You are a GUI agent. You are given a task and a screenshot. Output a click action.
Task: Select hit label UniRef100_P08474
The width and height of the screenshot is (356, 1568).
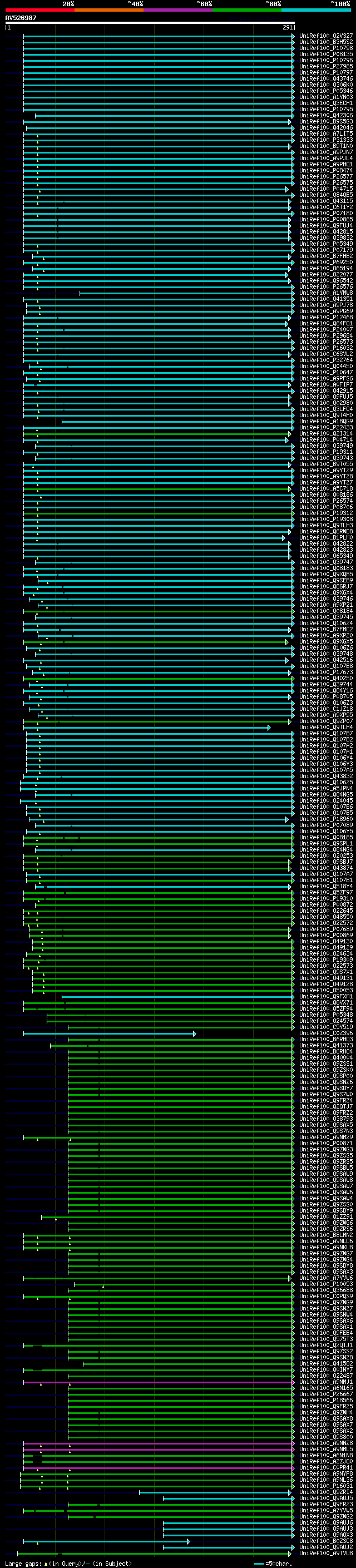point(326,170)
